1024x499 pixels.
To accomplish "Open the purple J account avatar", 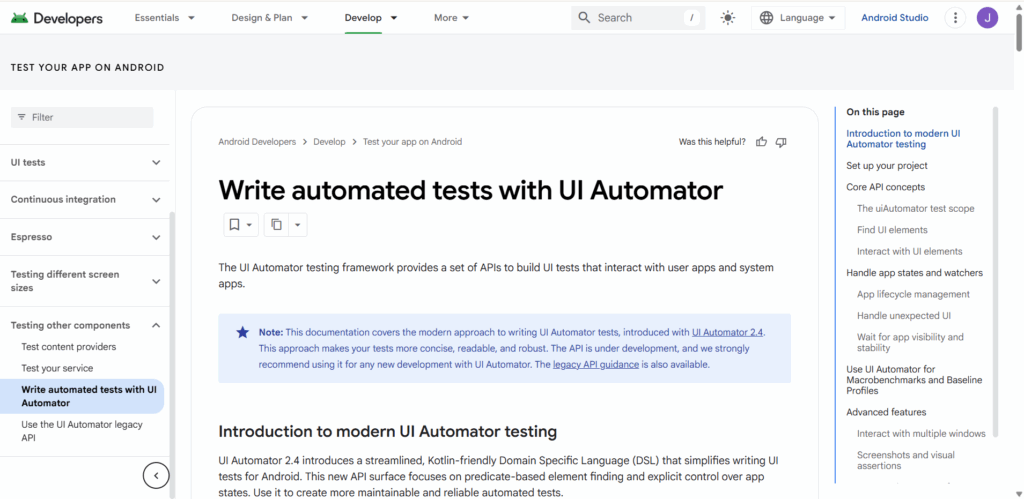I will (987, 18).
